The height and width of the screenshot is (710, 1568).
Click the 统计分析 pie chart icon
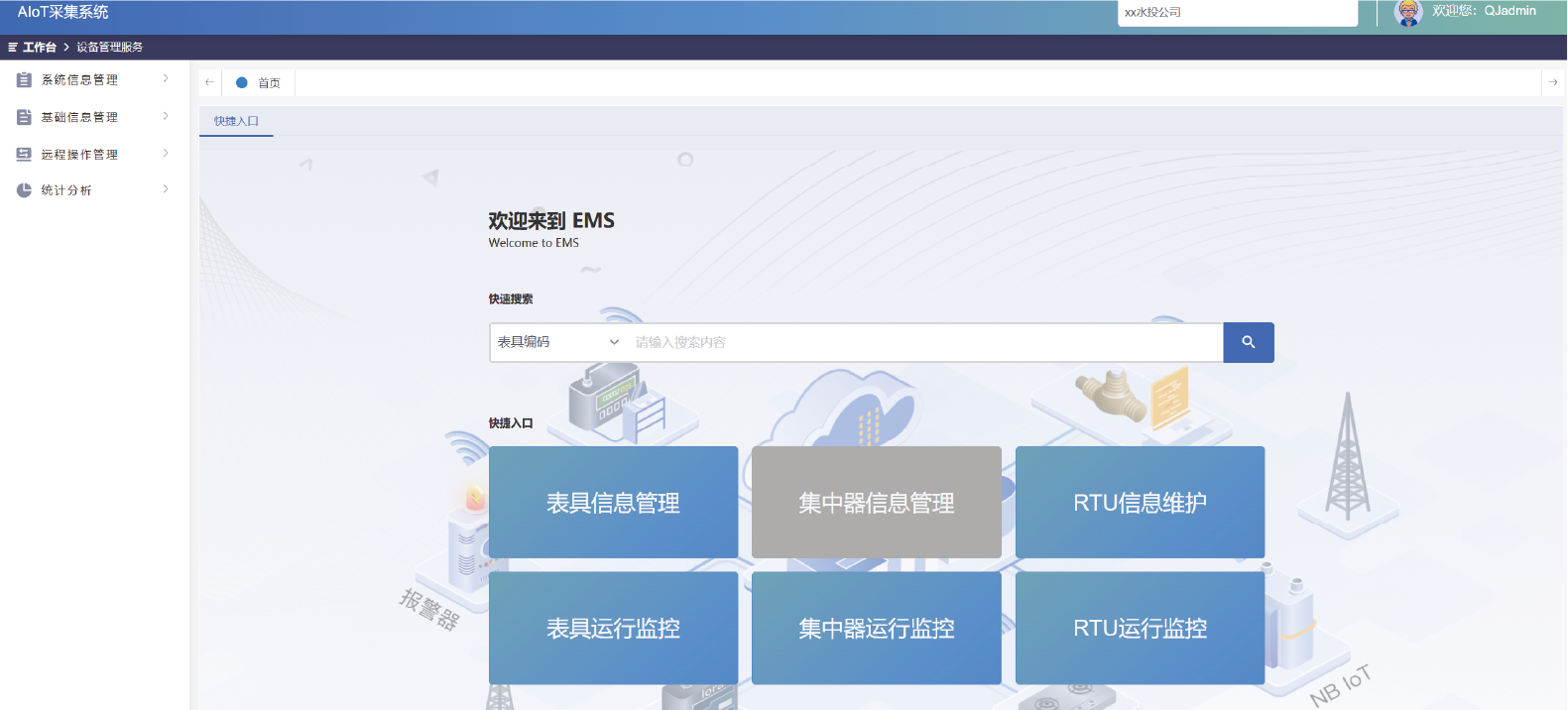pyautogui.click(x=24, y=190)
